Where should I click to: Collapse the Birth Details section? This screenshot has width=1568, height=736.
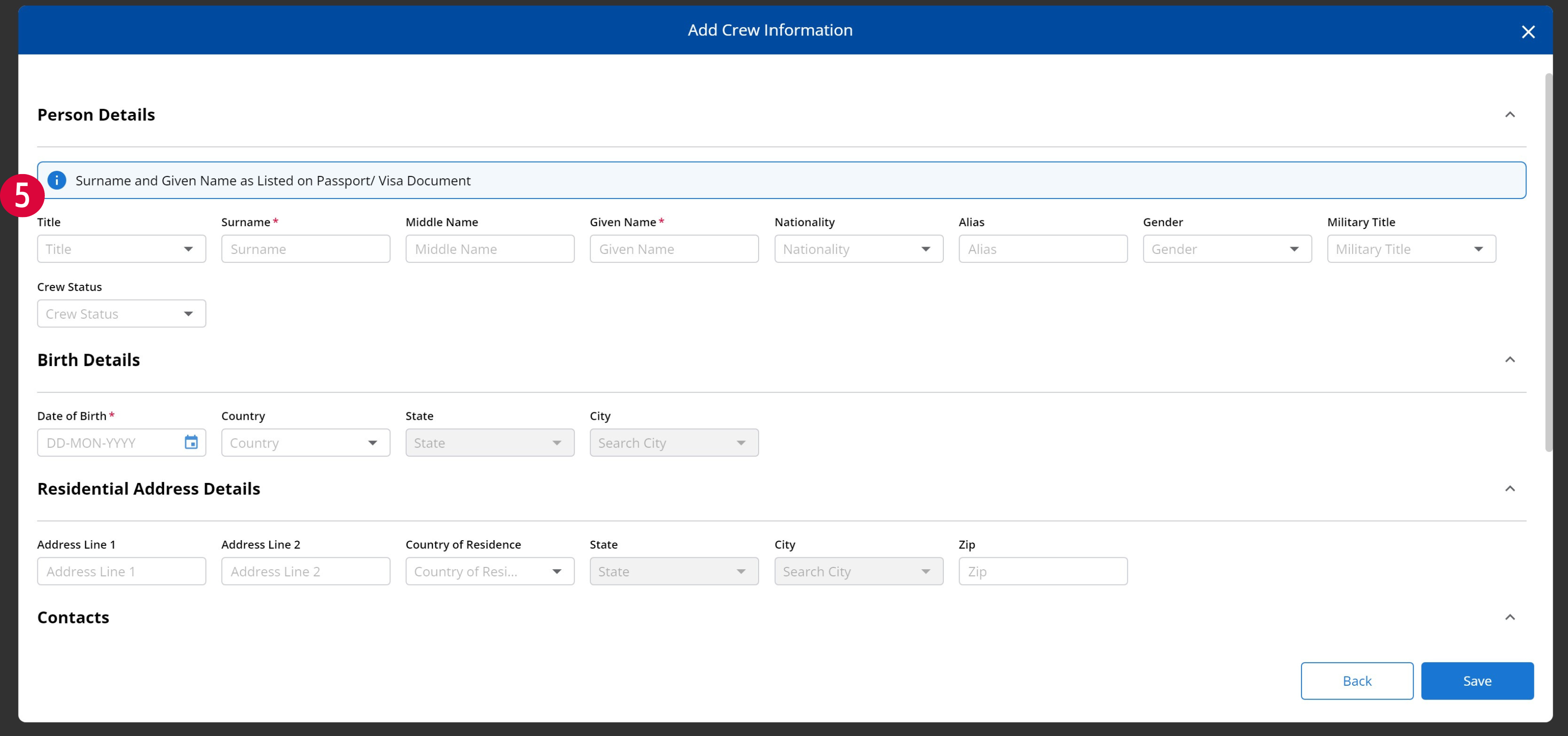point(1510,360)
